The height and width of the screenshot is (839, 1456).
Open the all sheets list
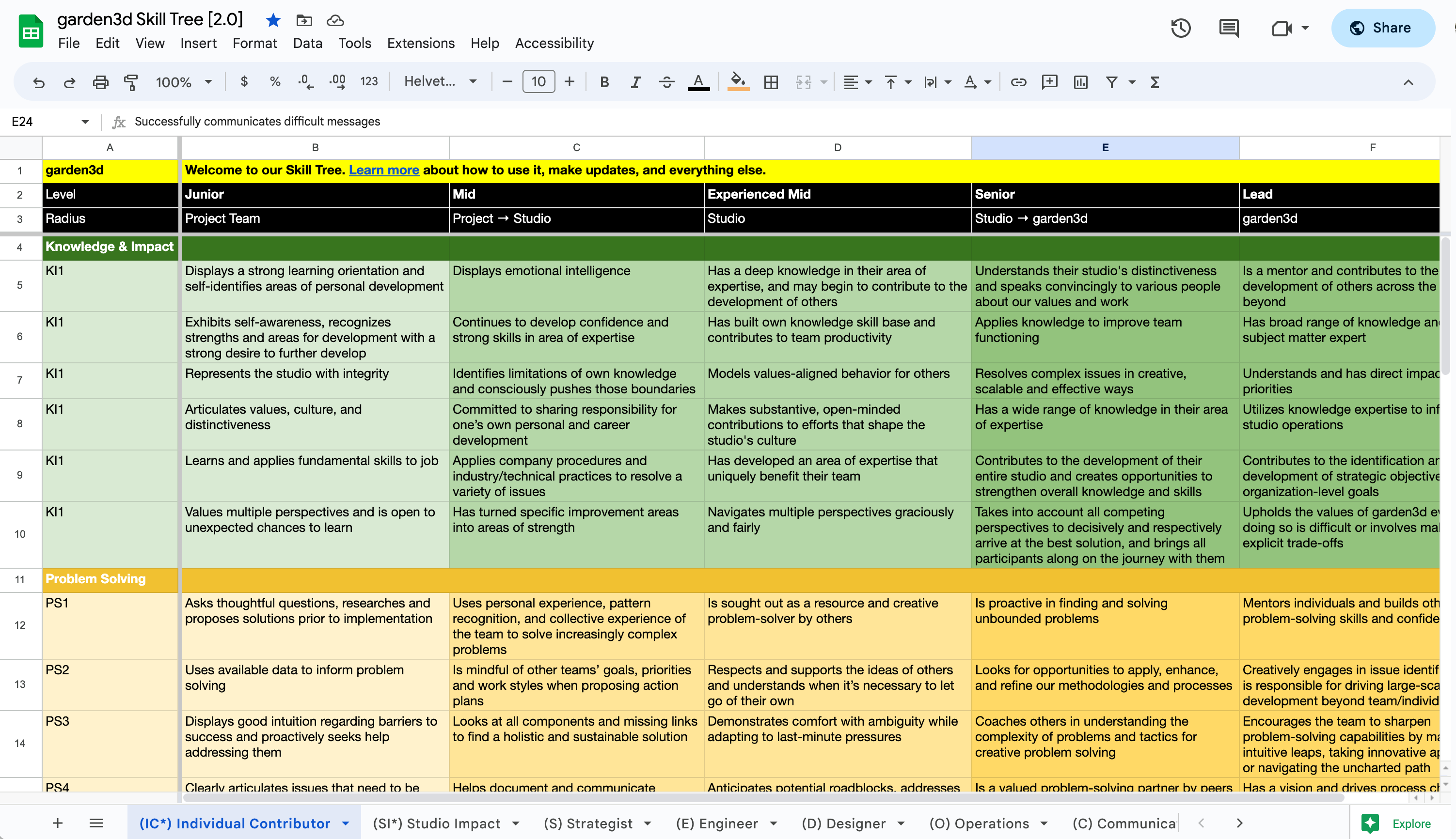(96, 823)
